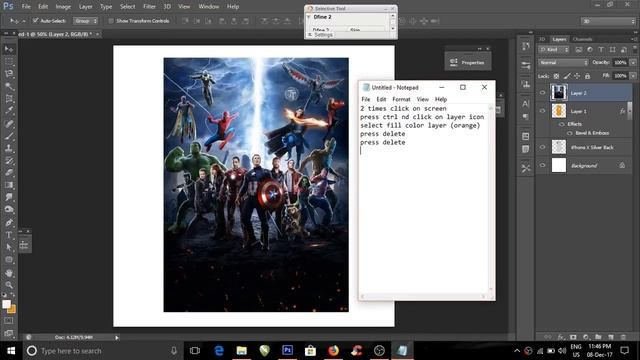Select the Crop tool

point(9,98)
